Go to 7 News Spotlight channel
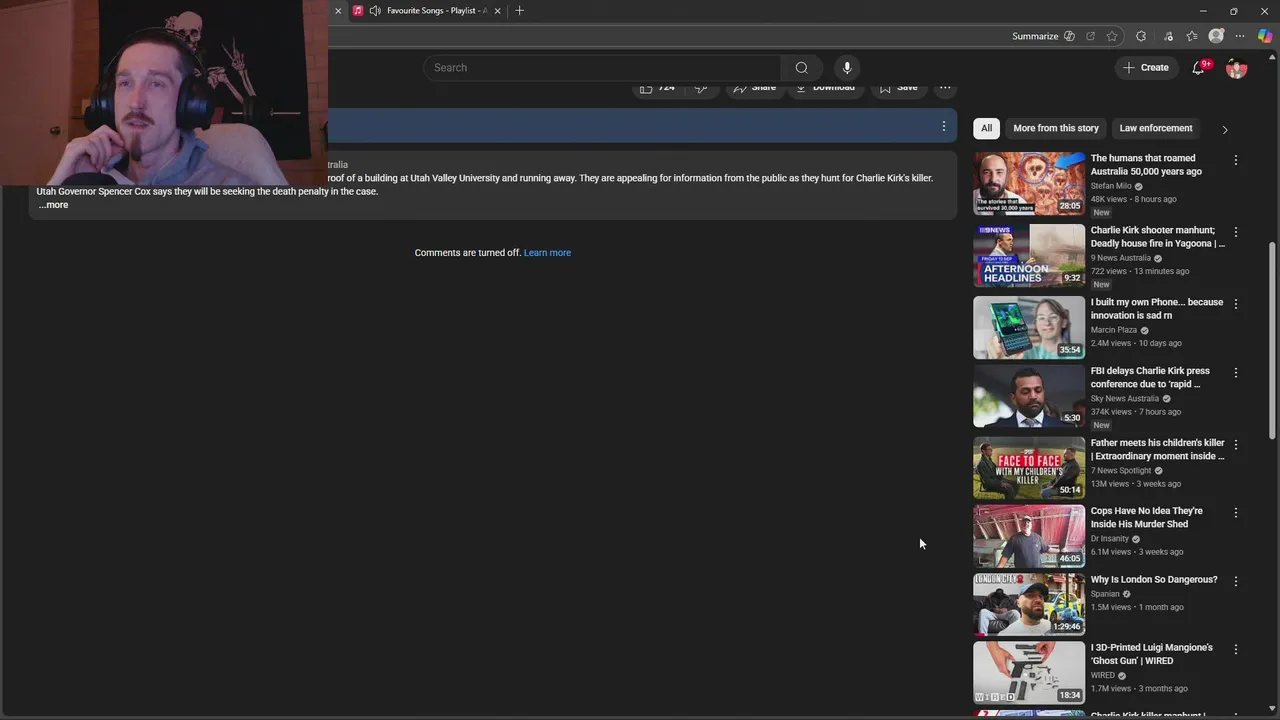Screen dimensions: 1280x720 tap(1121, 470)
